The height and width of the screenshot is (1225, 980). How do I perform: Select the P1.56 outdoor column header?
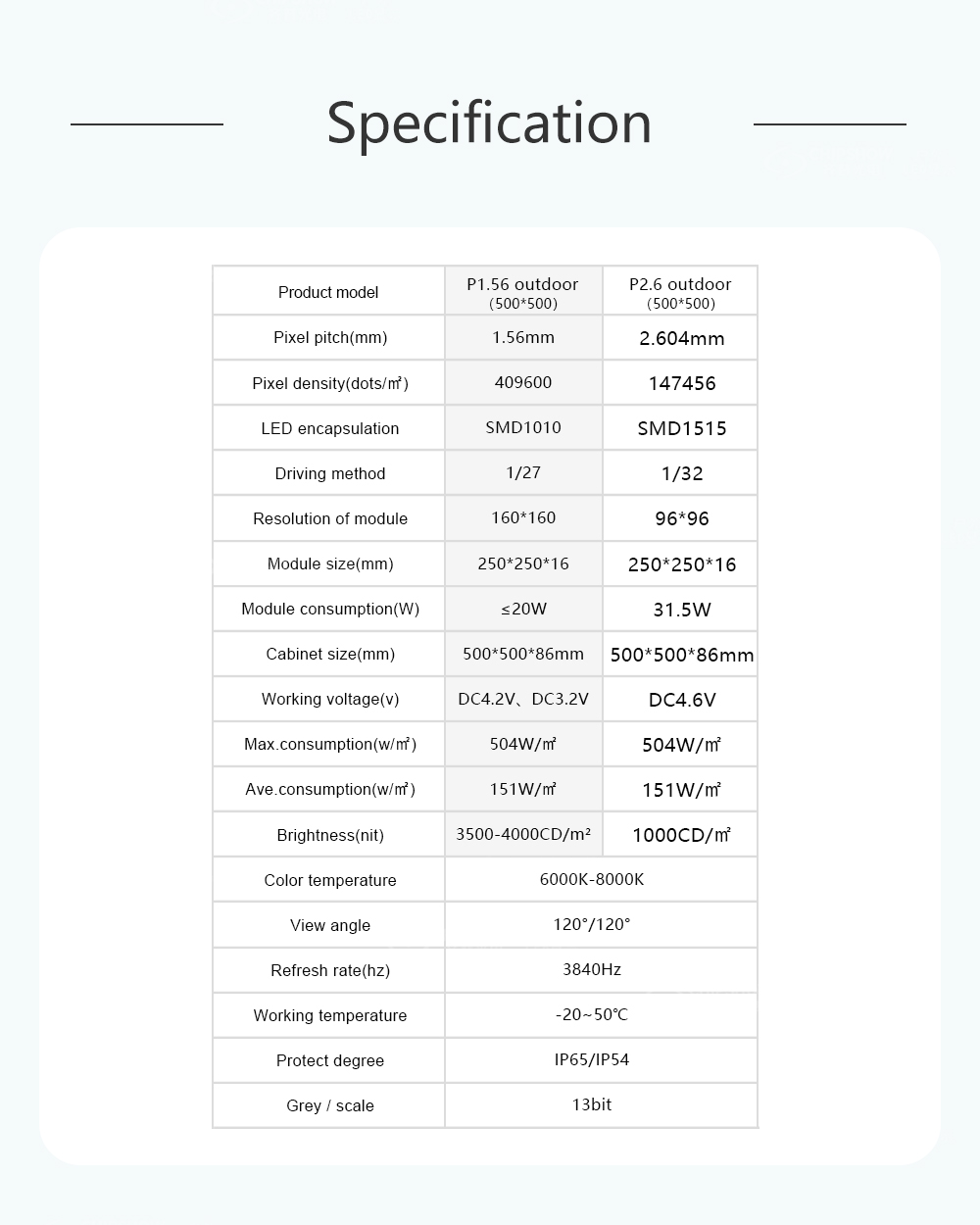click(x=523, y=291)
